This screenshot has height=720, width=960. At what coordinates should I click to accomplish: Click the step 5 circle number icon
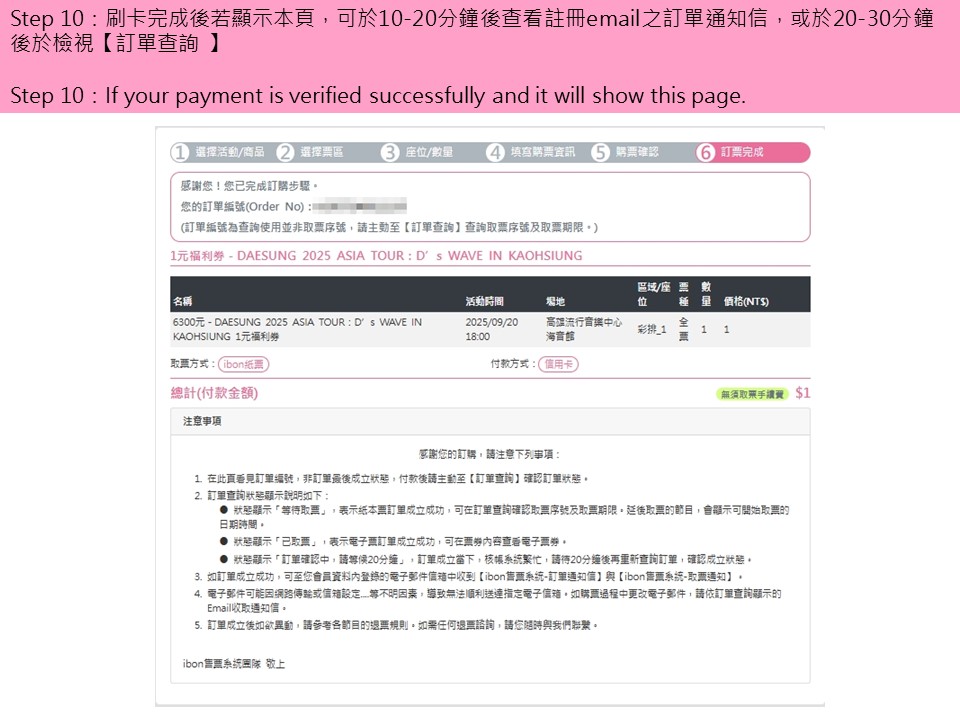(600, 152)
